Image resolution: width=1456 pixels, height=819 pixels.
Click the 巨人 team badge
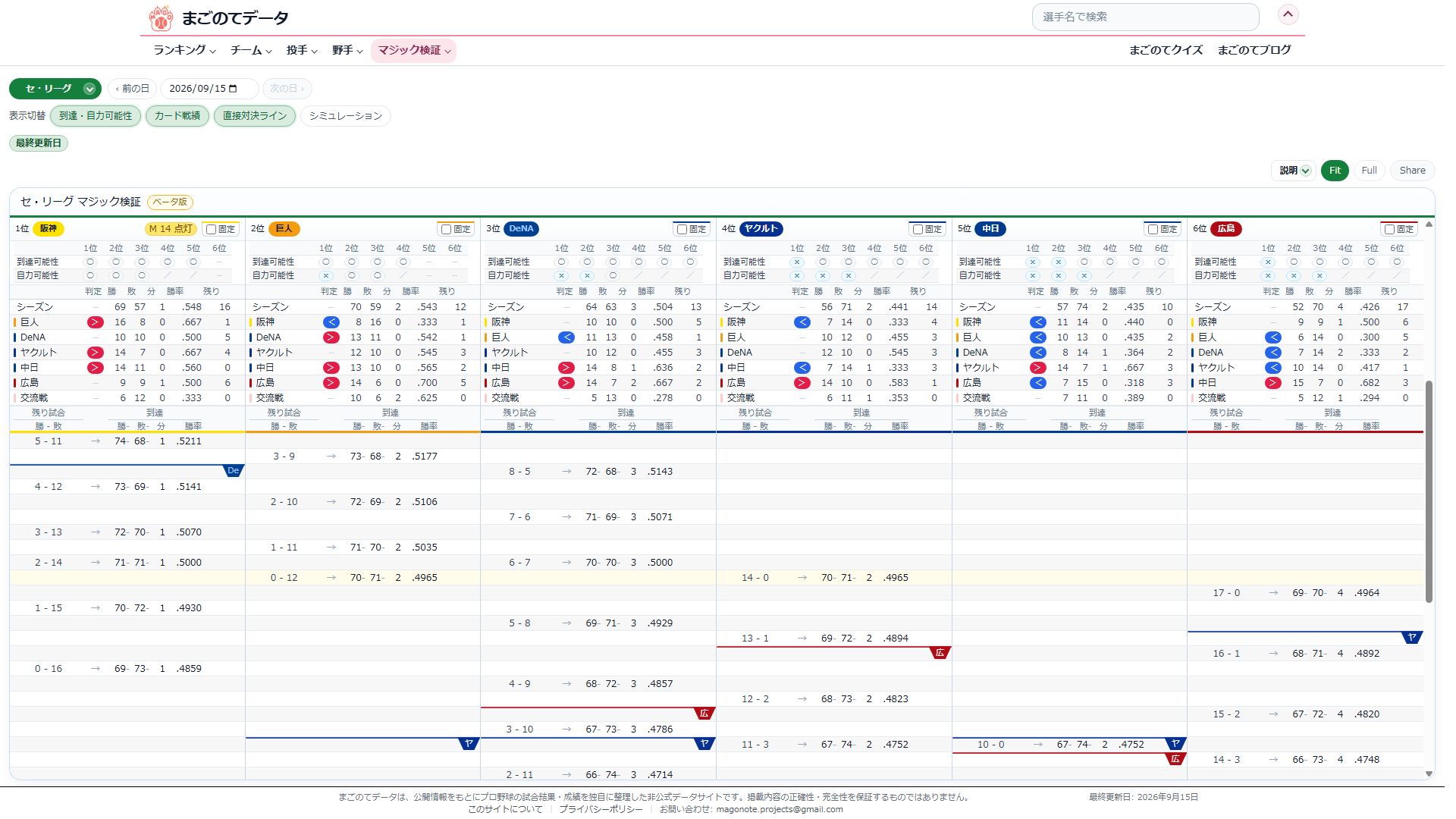click(284, 229)
